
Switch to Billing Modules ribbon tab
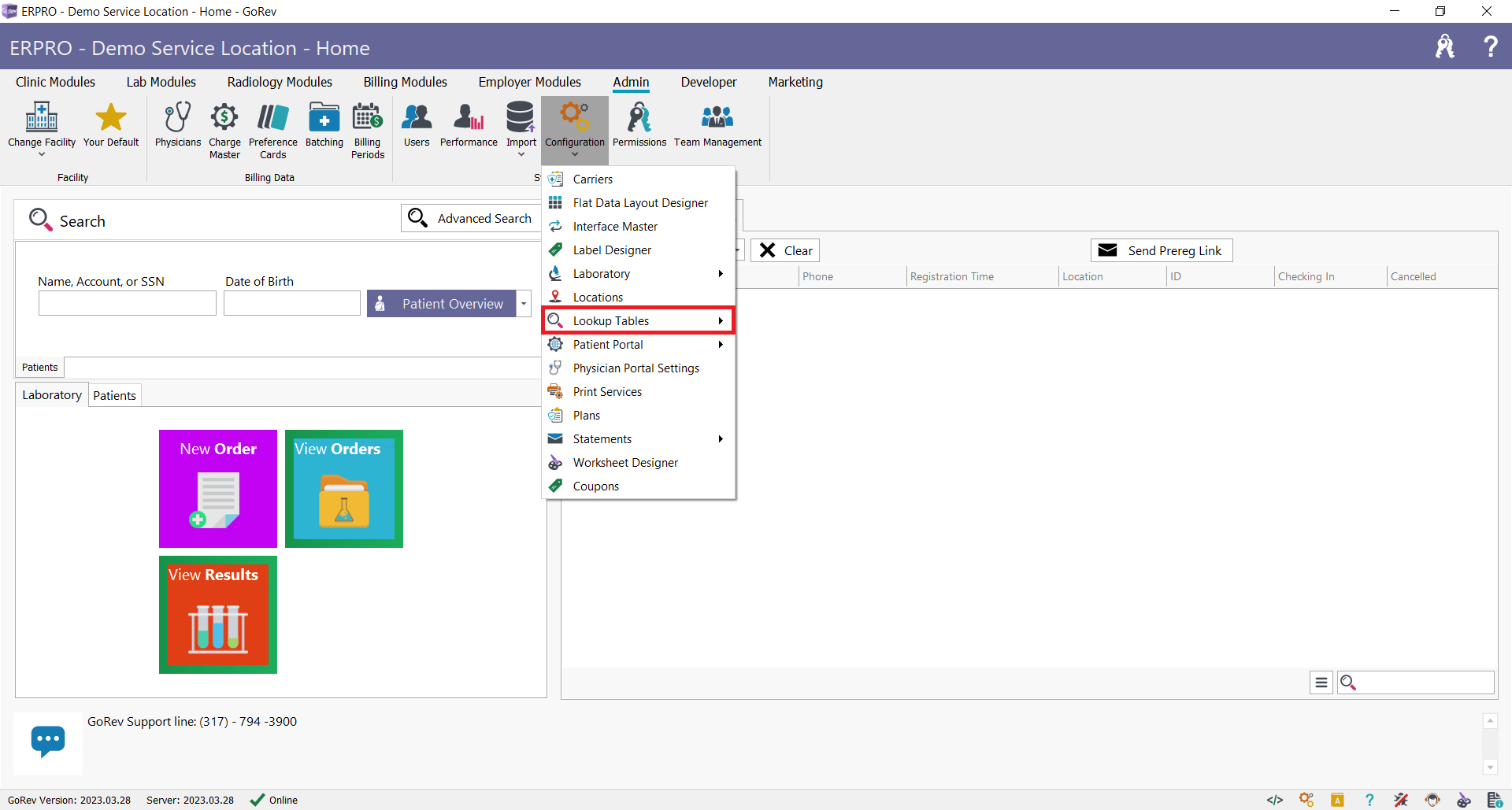pos(405,82)
